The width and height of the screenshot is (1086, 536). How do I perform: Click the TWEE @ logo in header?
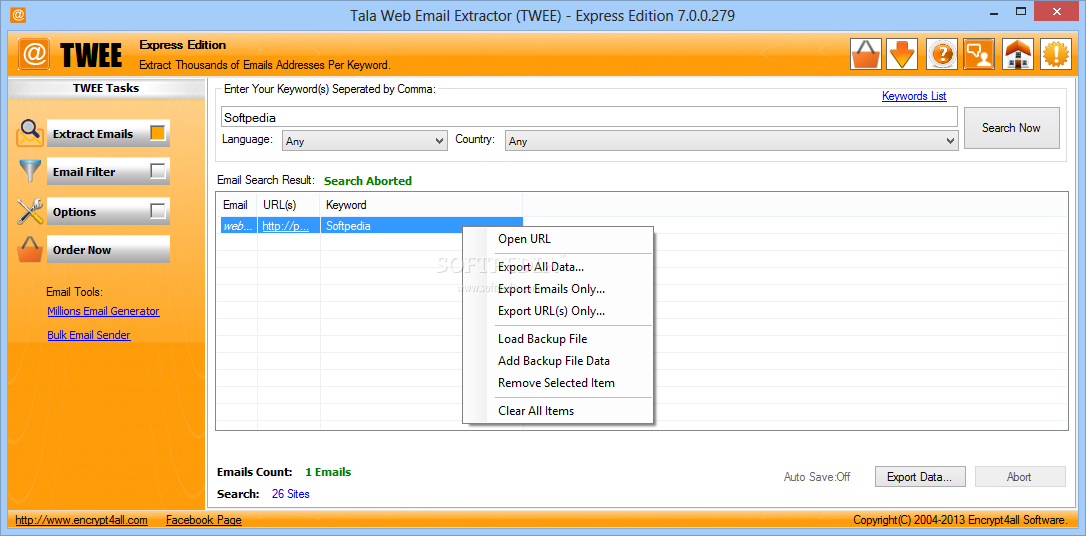click(33, 55)
